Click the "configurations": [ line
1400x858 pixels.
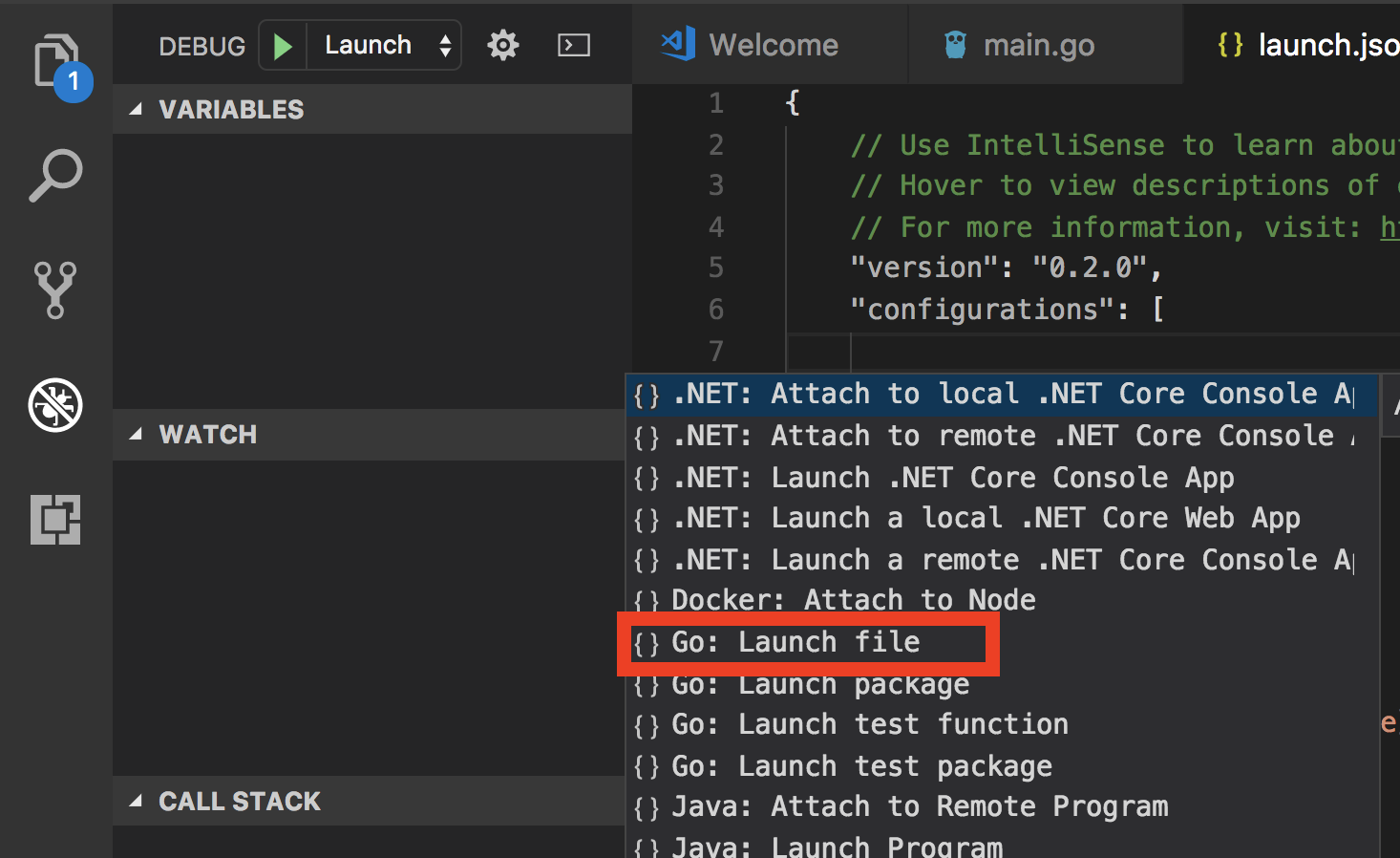tap(1008, 310)
